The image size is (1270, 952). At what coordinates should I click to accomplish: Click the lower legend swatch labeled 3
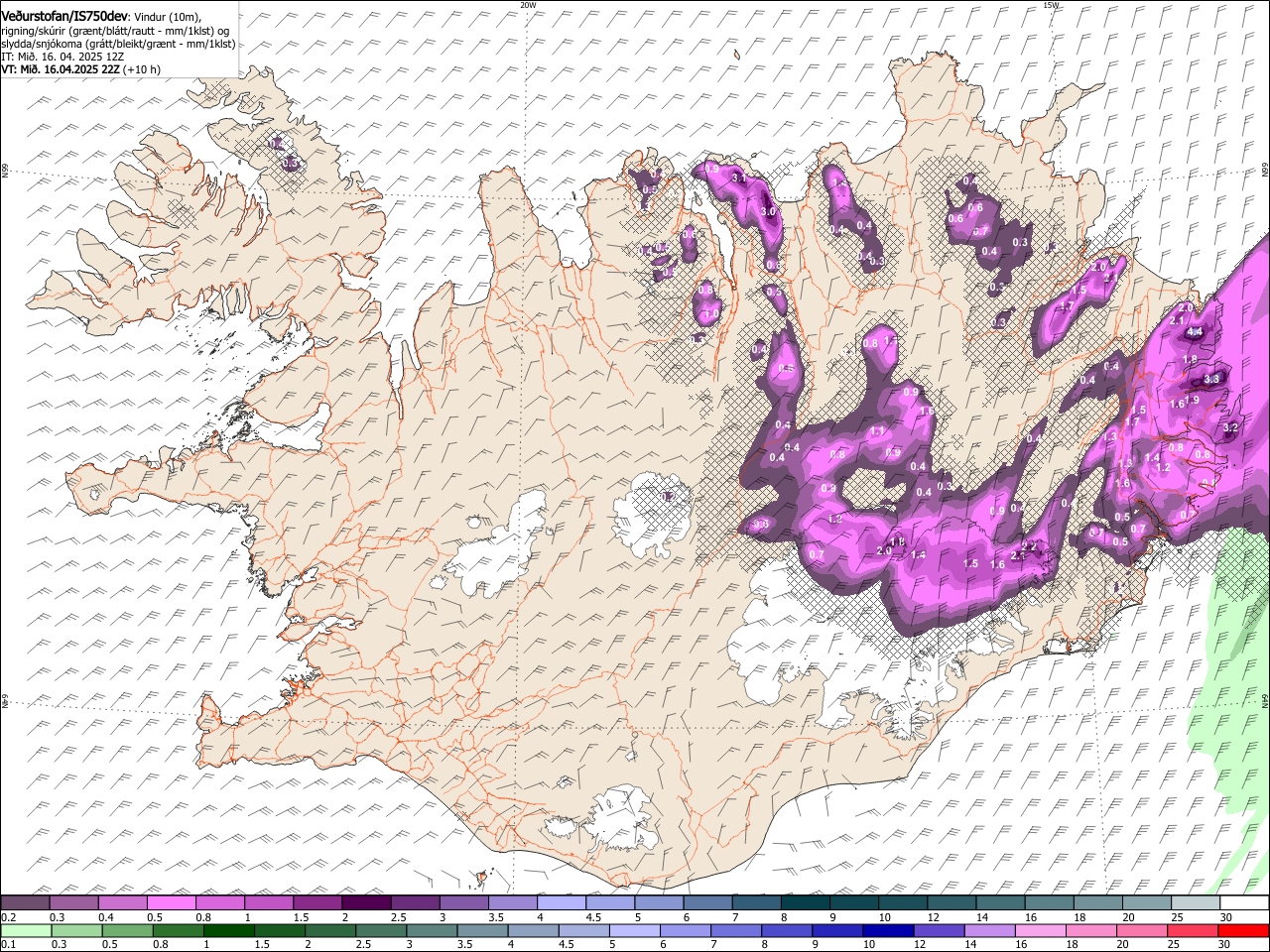432,930
